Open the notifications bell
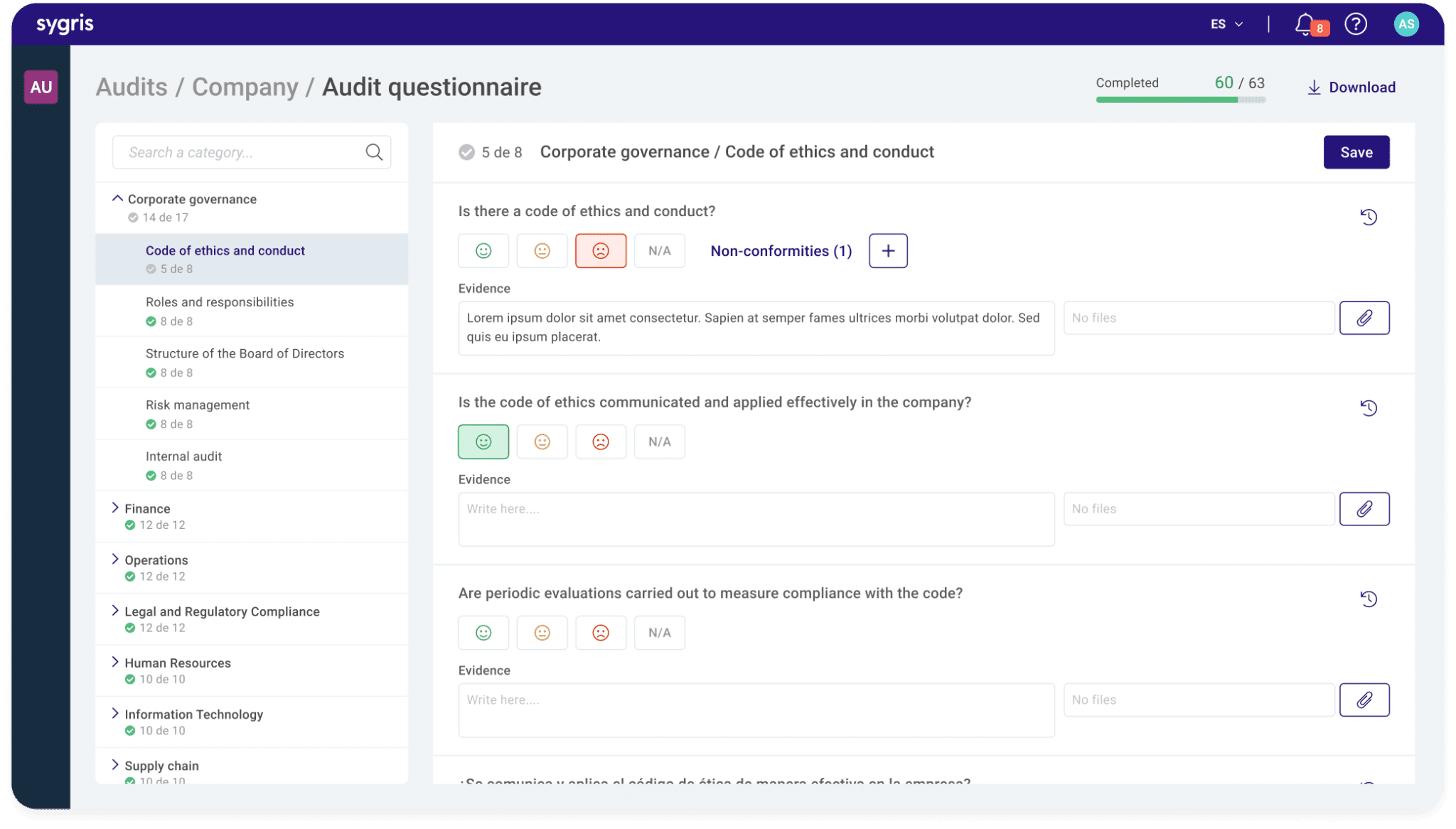Viewport: 1456px width, 829px height. coord(1305,24)
